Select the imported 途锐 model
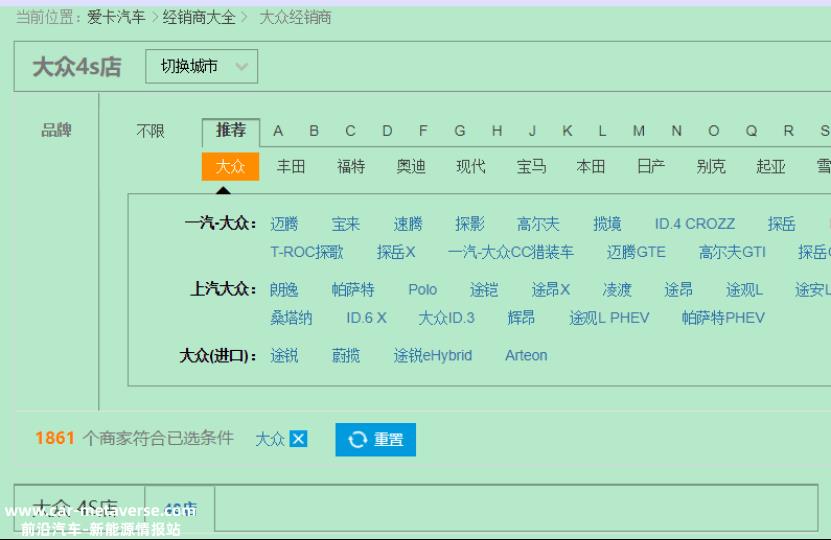 [x=284, y=355]
